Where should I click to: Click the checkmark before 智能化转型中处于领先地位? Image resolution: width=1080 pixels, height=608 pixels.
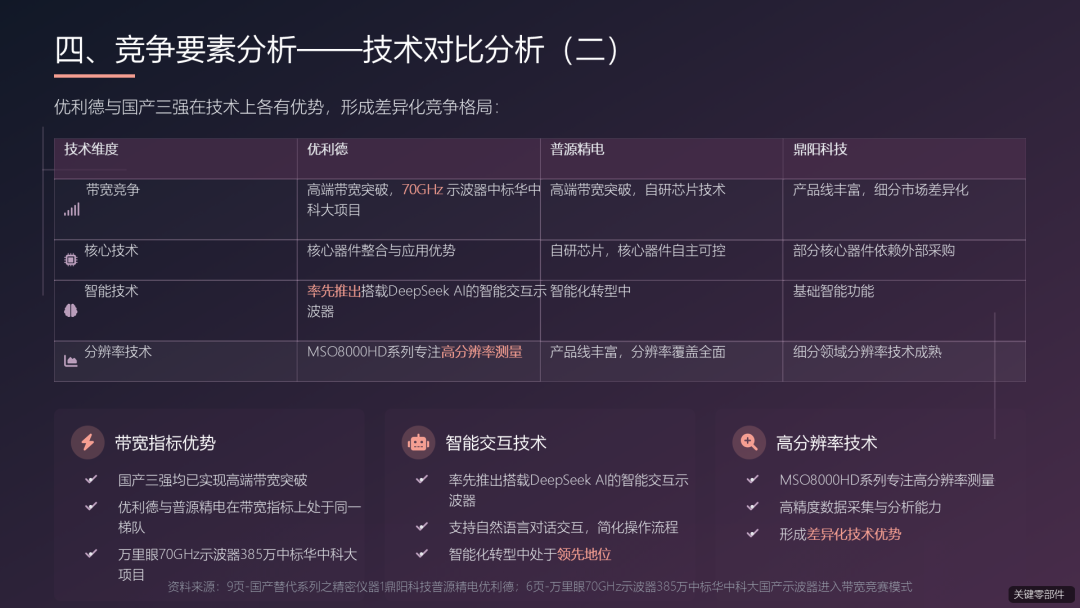[x=422, y=554]
